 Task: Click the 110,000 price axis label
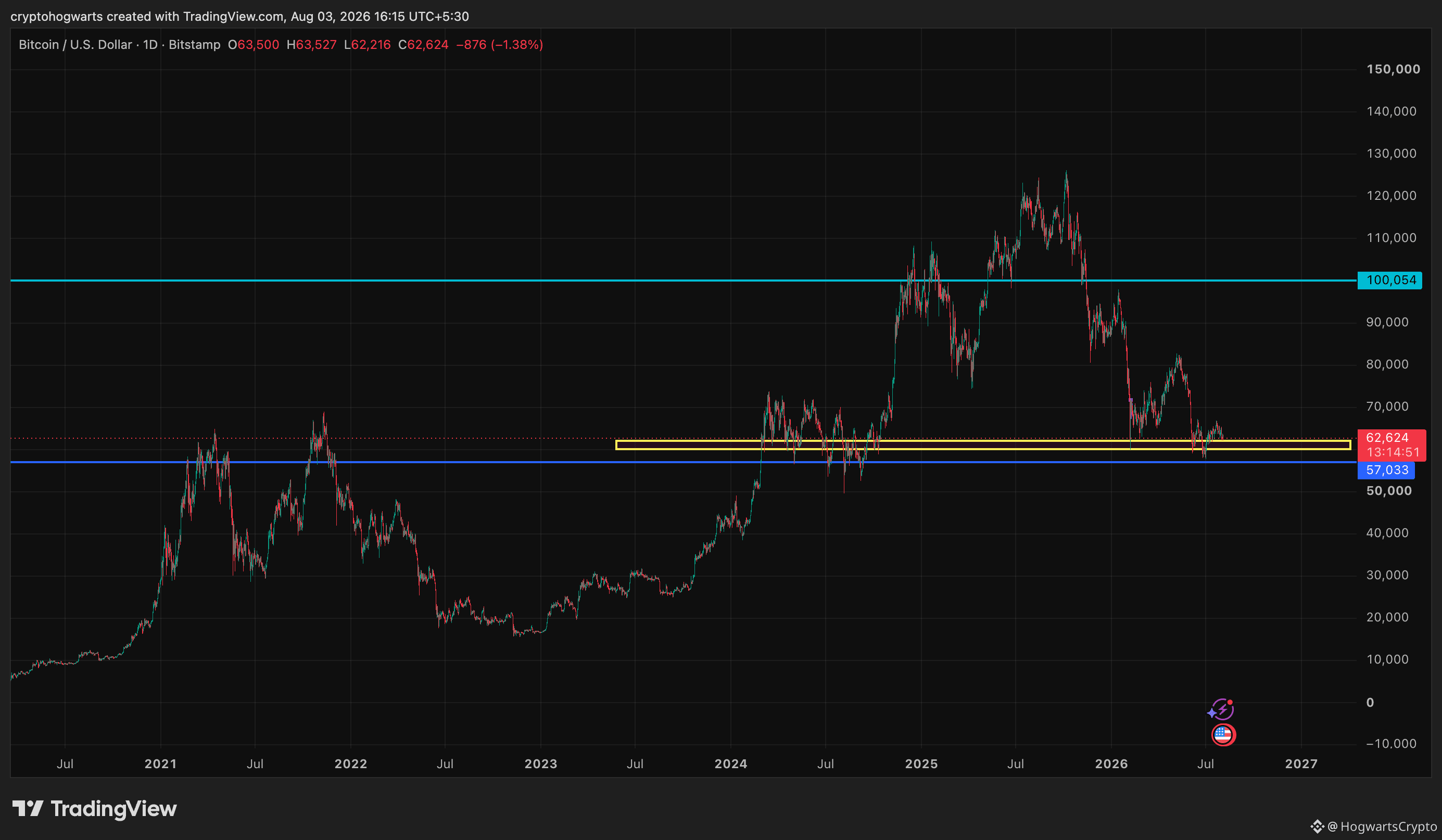pos(1392,238)
